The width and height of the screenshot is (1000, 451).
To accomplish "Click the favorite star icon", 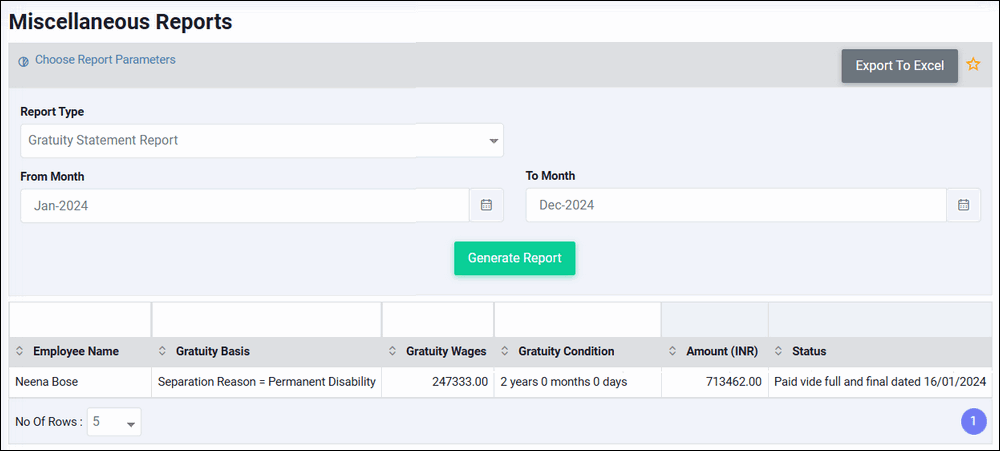I will pyautogui.click(x=973, y=64).
